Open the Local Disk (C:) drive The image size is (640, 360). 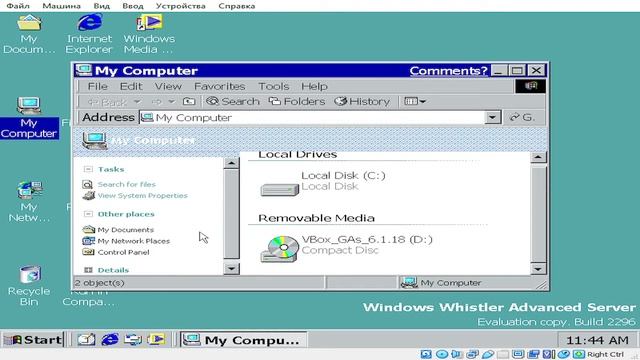322,184
